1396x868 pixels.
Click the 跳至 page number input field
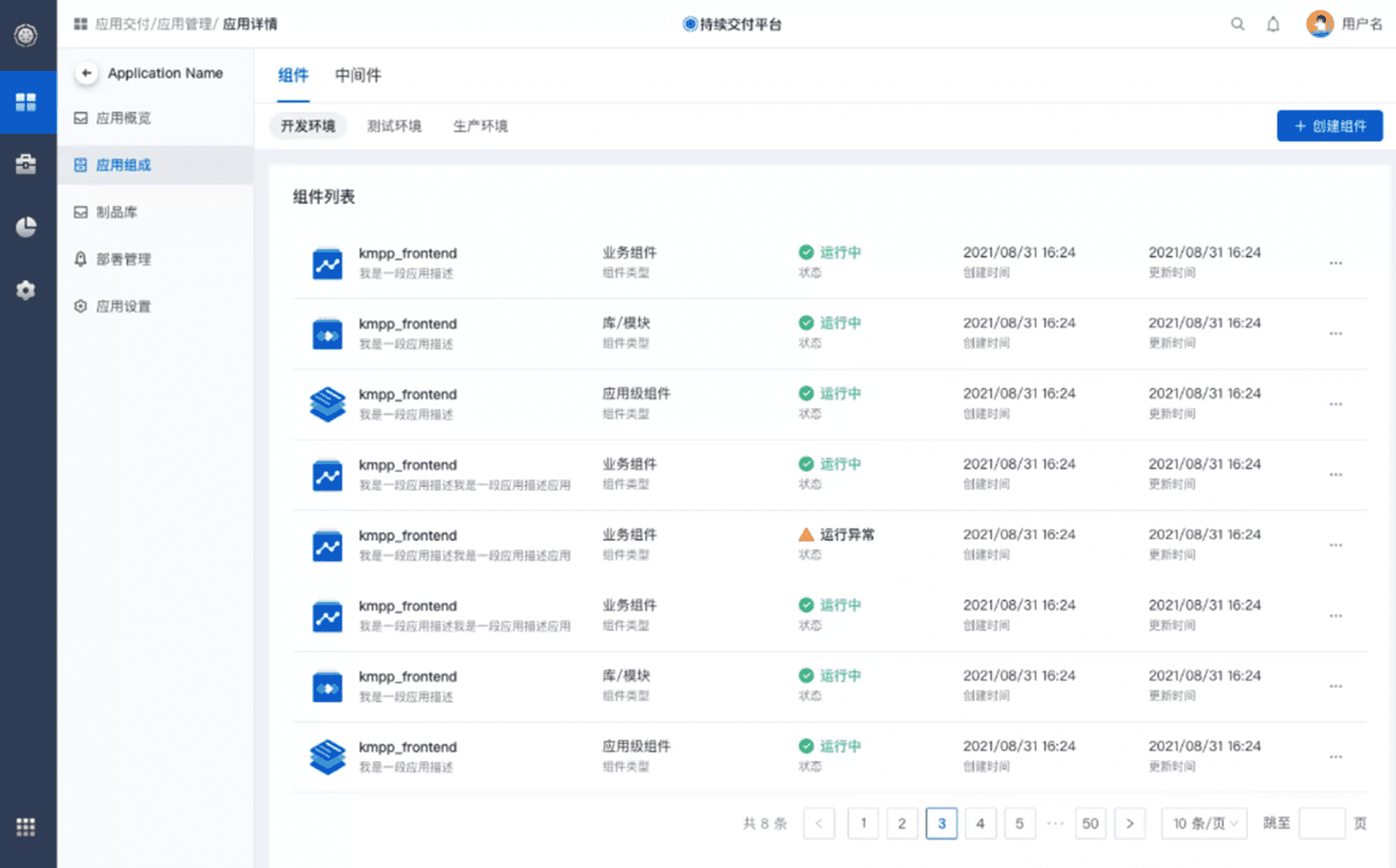(x=1322, y=823)
